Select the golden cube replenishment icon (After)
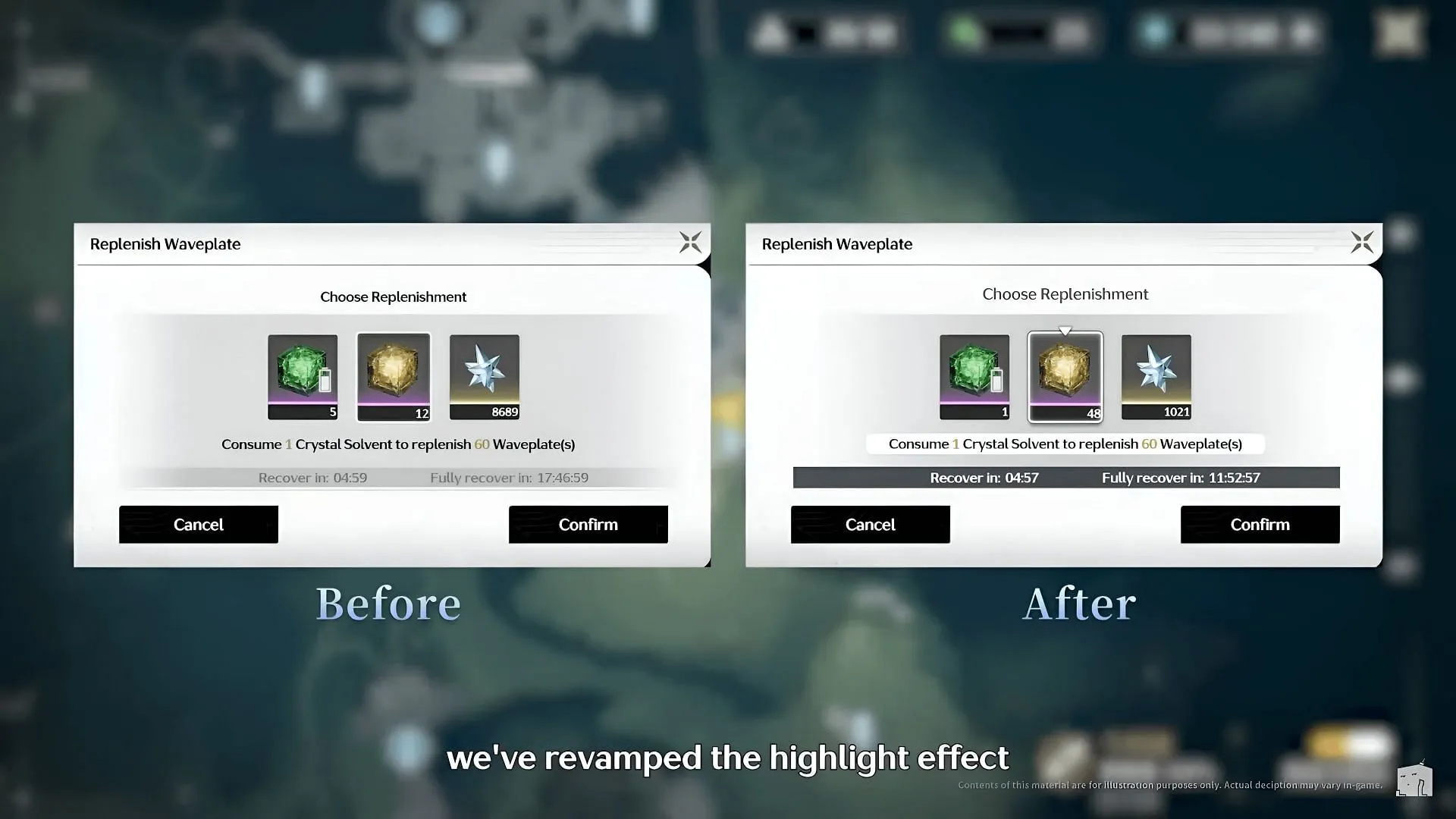Screen dimensions: 1456x819 click(x=1065, y=375)
